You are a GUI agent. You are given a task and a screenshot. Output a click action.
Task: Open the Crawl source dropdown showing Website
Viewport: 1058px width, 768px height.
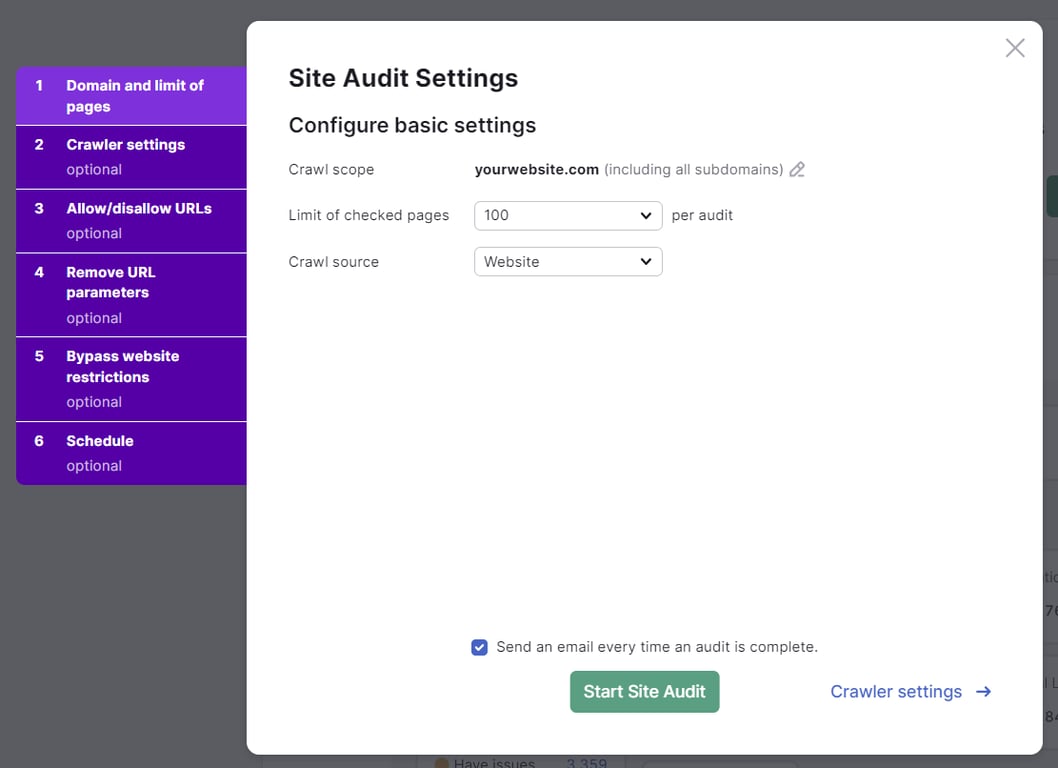point(567,261)
